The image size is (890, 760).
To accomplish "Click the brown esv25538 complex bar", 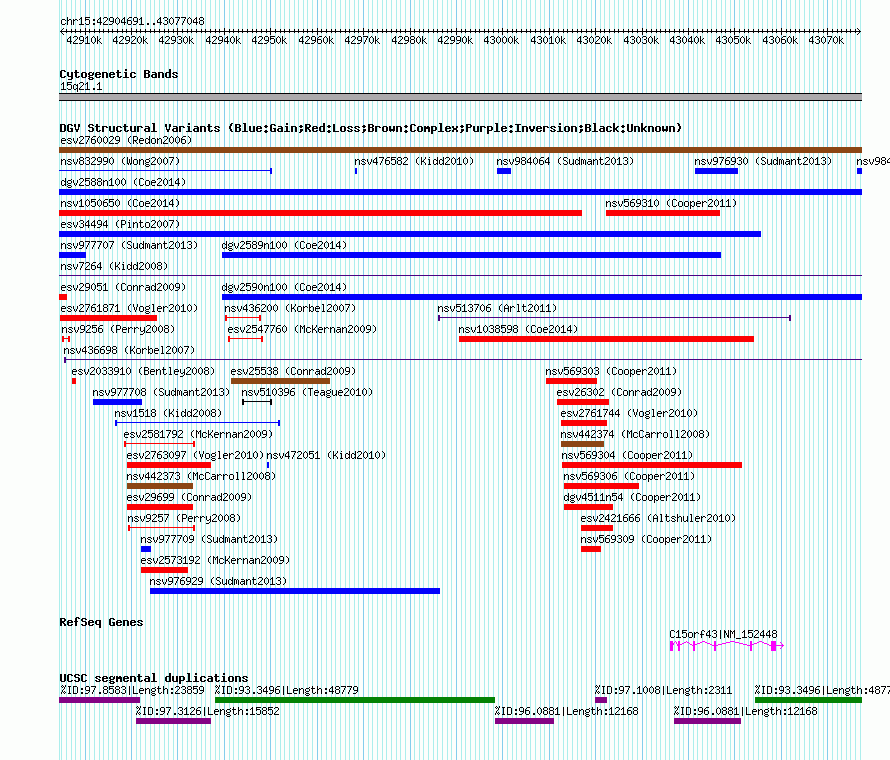I will point(280,381).
